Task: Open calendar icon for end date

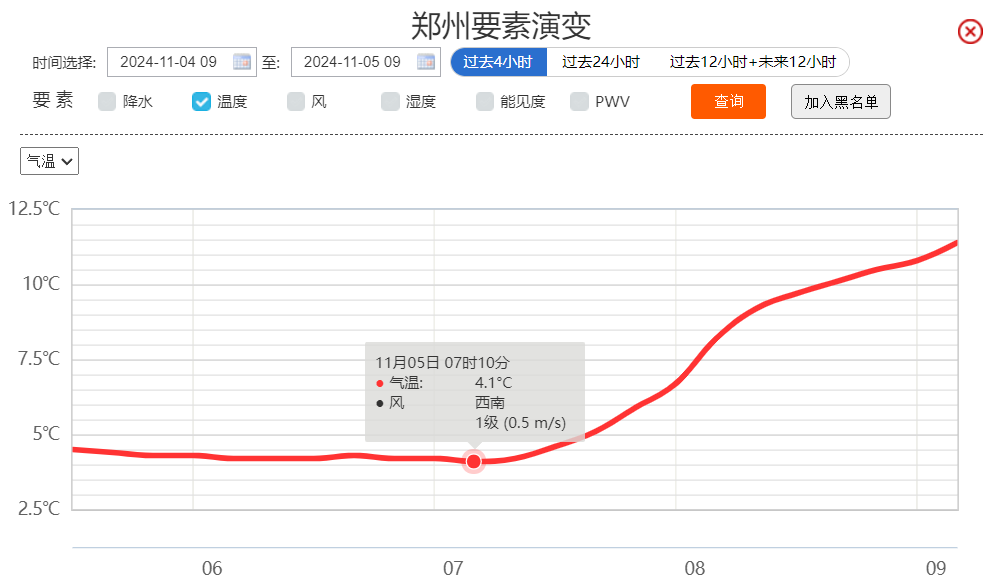Action: (426, 62)
